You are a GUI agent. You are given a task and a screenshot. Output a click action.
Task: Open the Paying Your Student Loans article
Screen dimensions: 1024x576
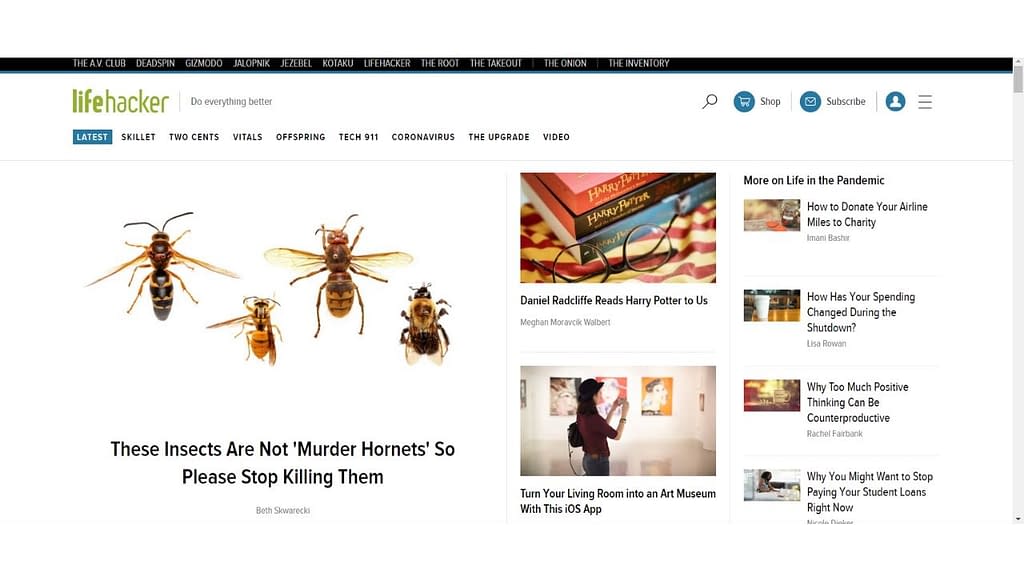pos(870,492)
